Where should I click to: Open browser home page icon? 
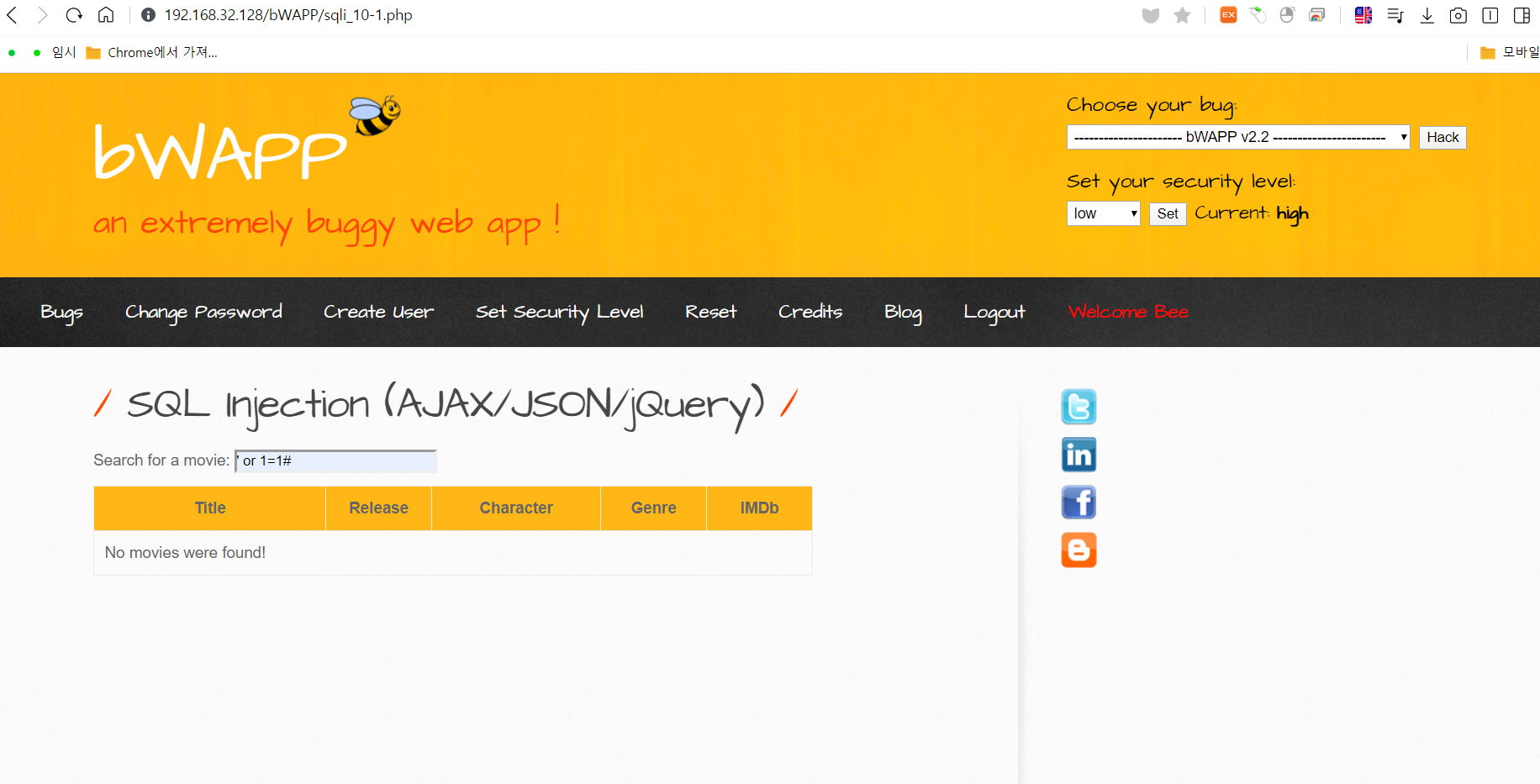click(x=106, y=15)
